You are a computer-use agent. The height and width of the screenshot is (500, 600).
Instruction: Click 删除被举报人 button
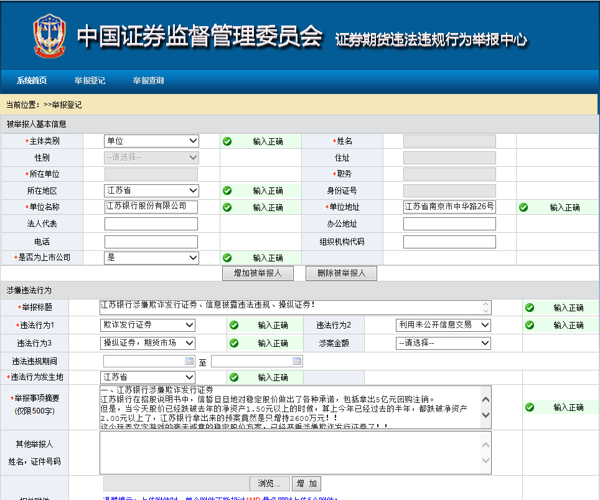[341, 273]
